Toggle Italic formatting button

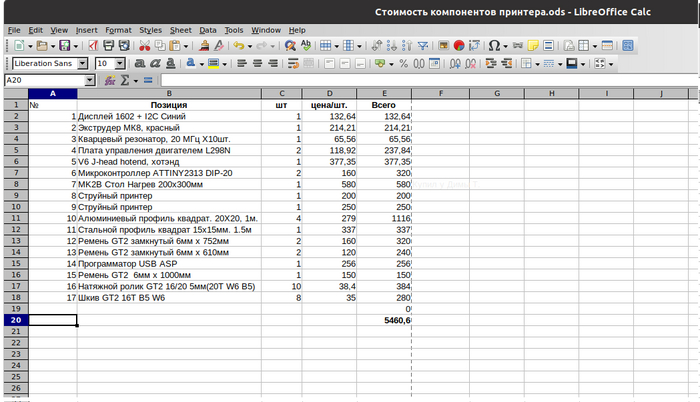pyautogui.click(x=153, y=63)
